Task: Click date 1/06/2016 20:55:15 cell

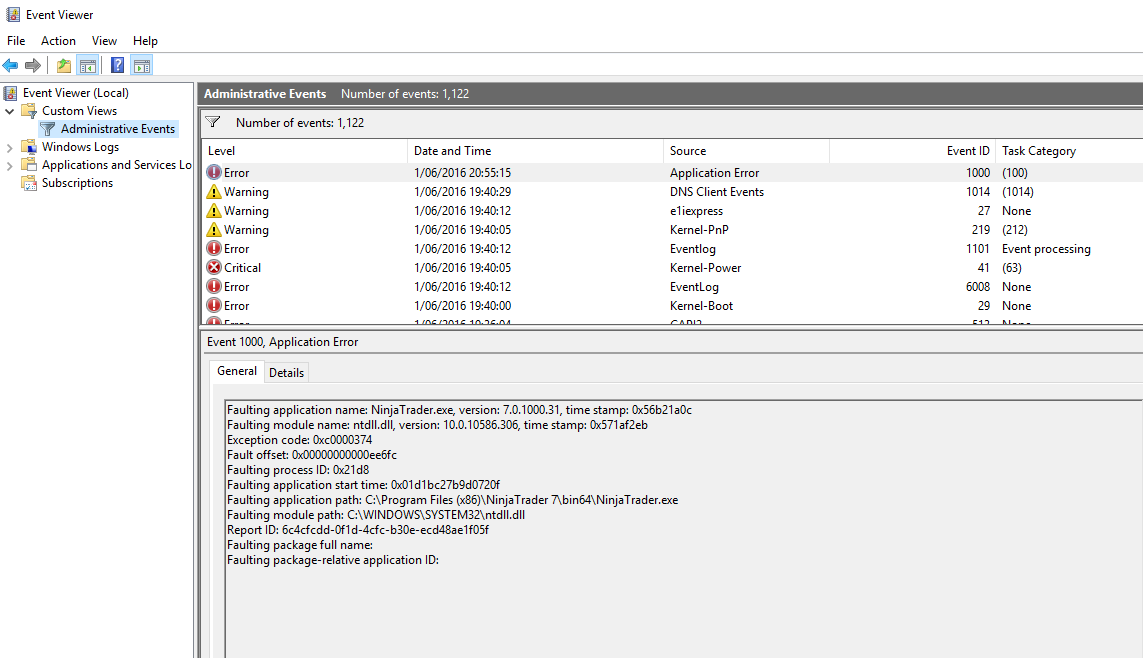Action: point(462,173)
